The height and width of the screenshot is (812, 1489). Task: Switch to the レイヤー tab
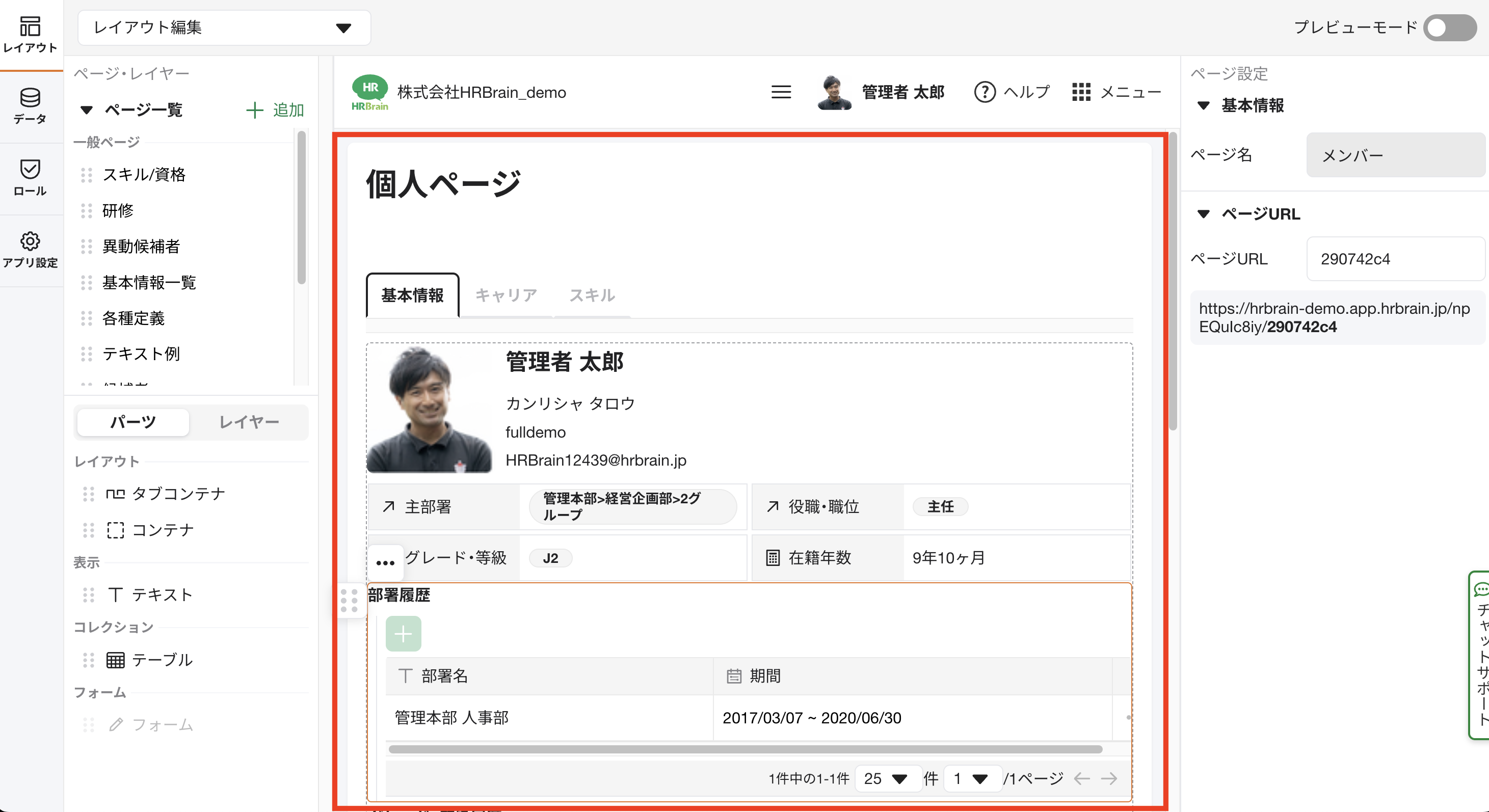250,422
